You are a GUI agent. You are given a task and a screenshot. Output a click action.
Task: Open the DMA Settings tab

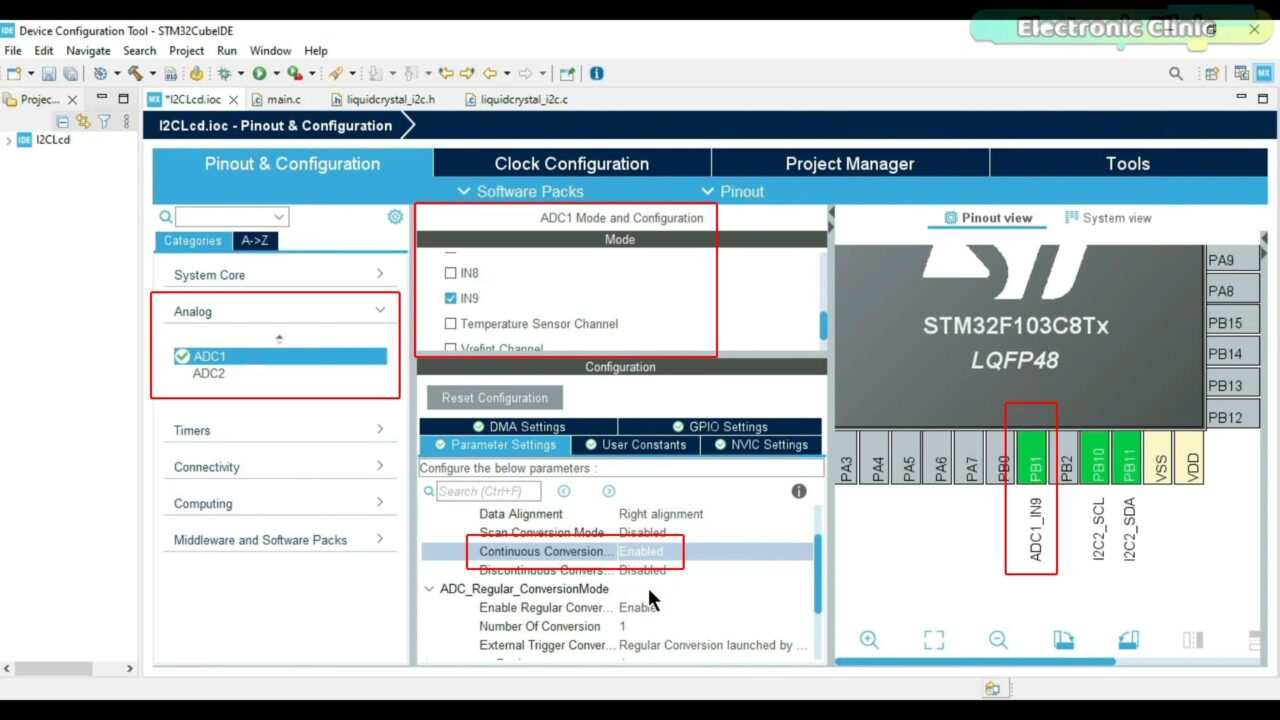coord(518,427)
